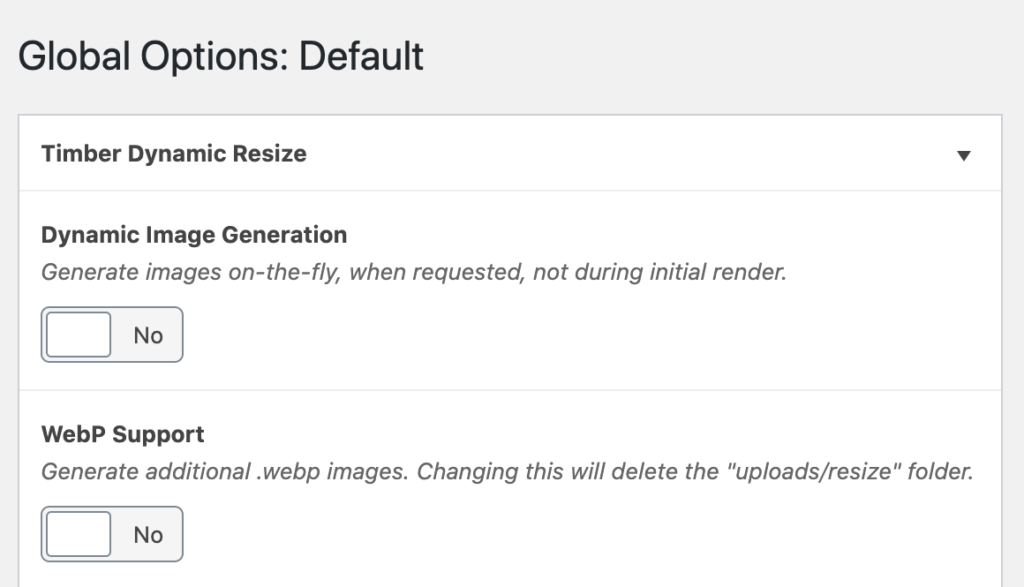Enable the Dynamic Image Generation switch
The image size is (1024, 587).
(112, 334)
